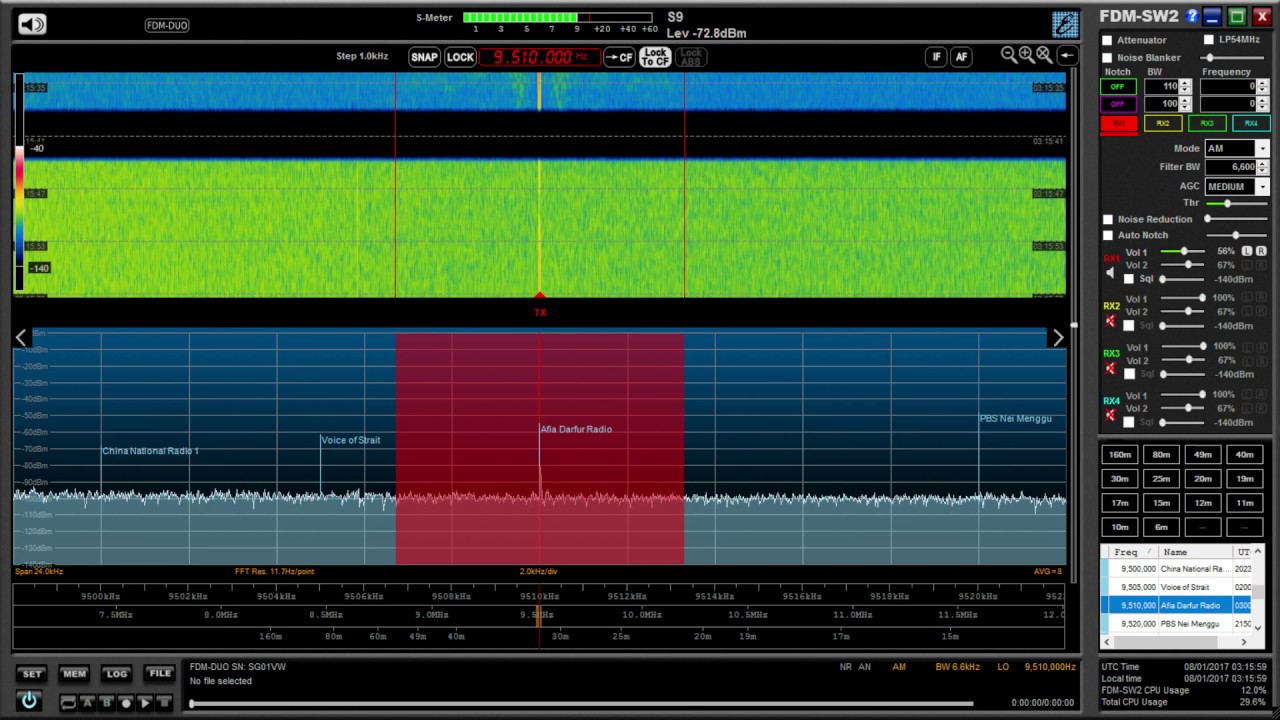Click Lock To CF button

click(x=655, y=57)
